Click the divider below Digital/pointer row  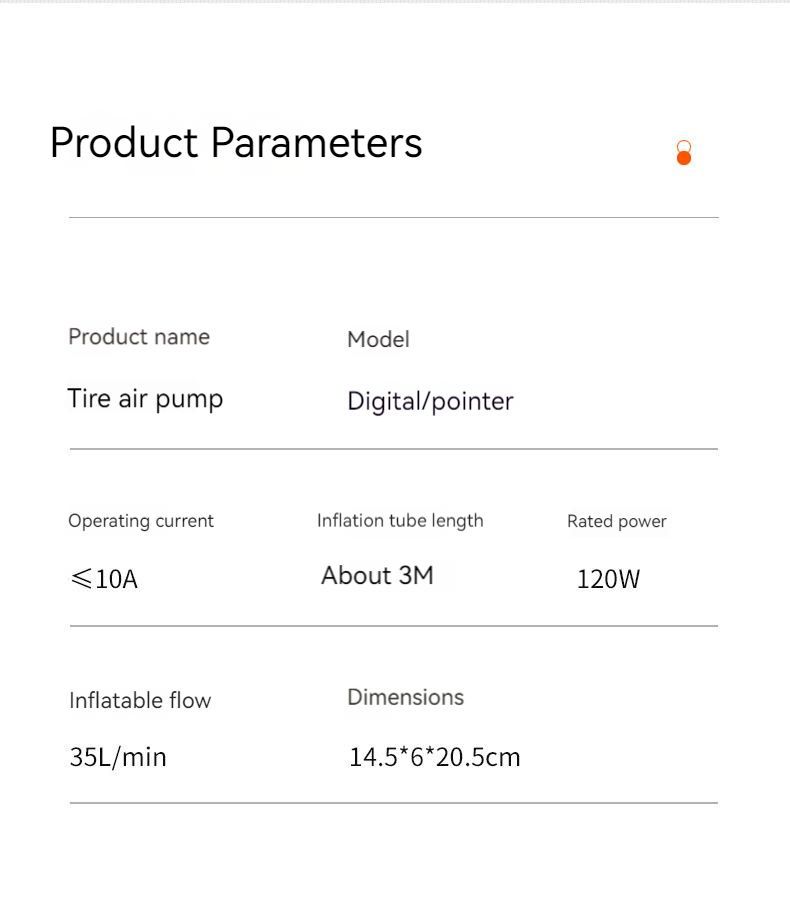tap(394, 449)
